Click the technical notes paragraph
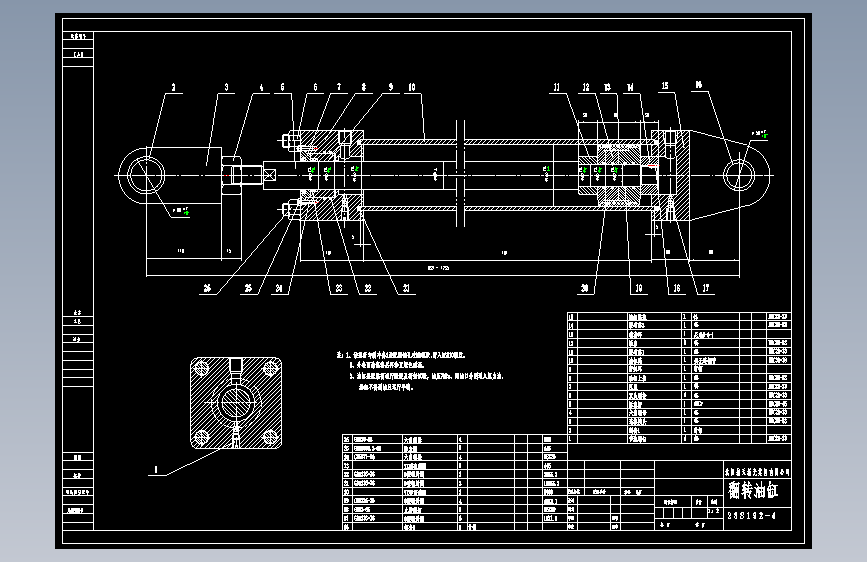 point(420,371)
